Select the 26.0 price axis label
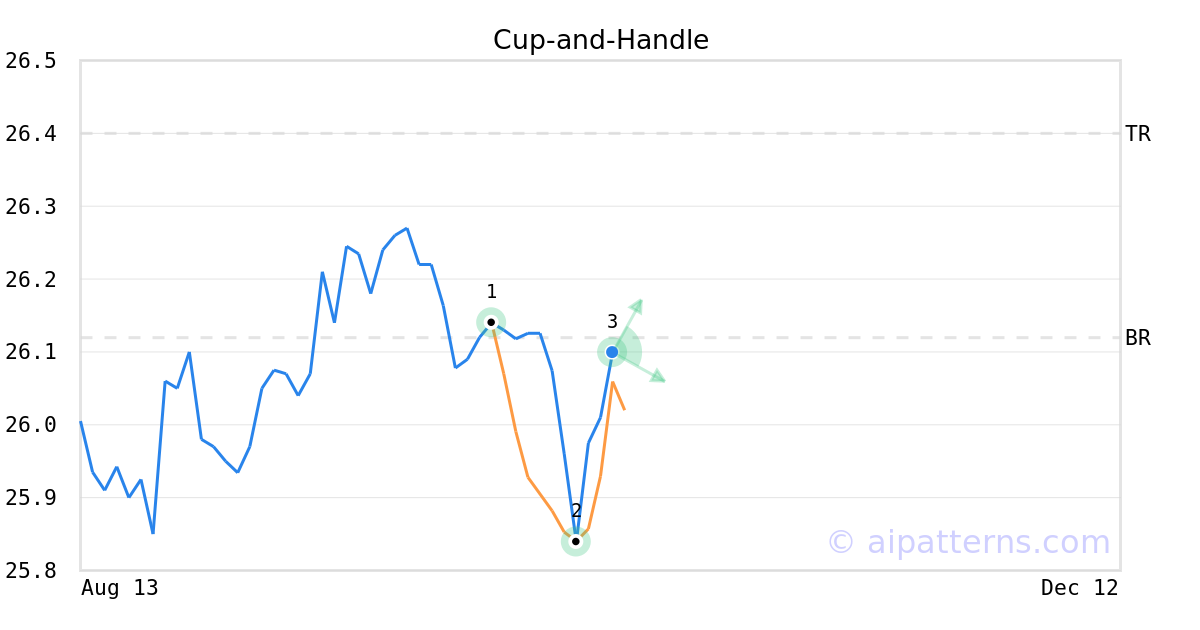The image size is (1200, 630). (30, 425)
